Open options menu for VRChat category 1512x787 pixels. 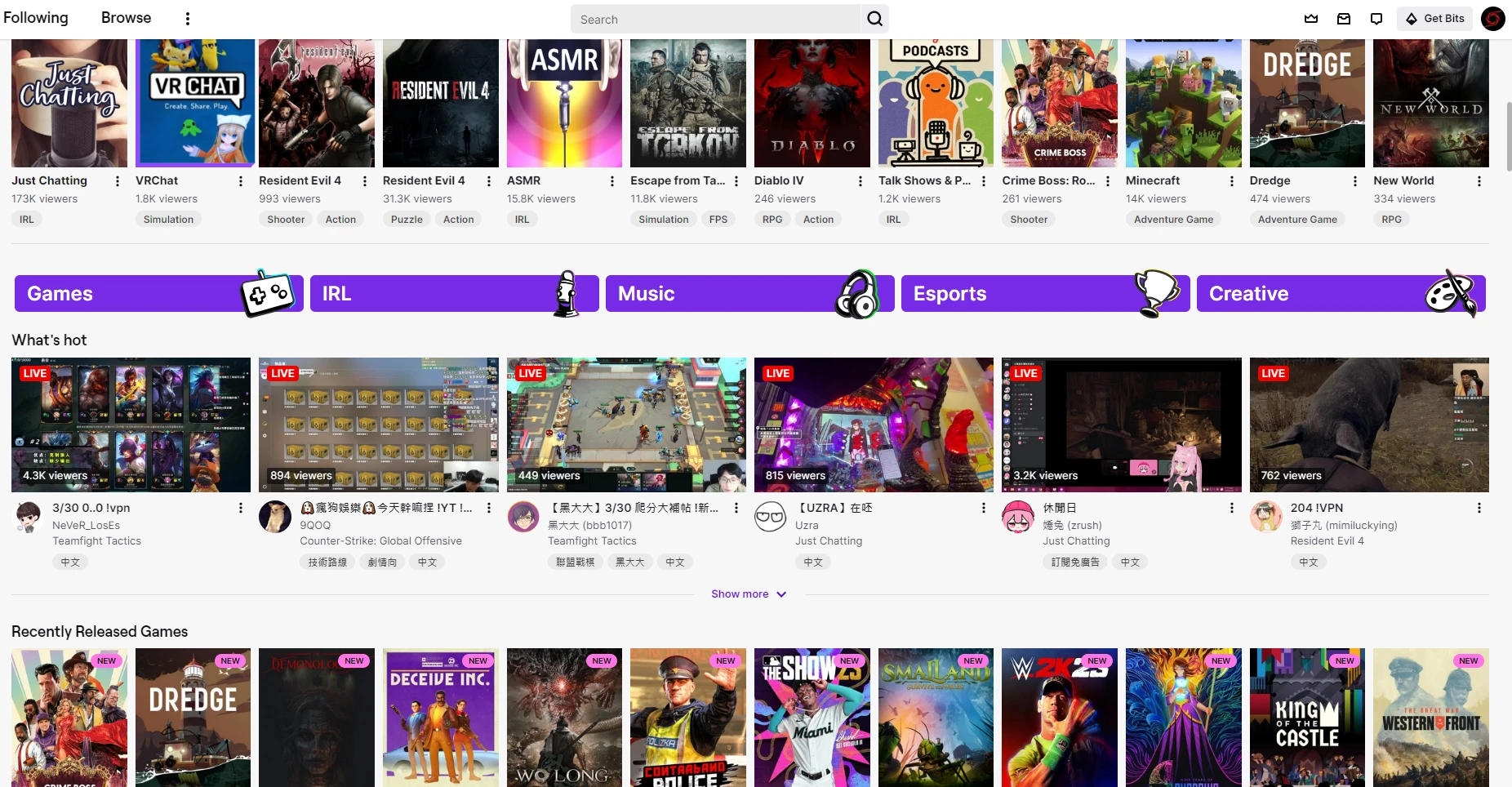pyautogui.click(x=240, y=181)
